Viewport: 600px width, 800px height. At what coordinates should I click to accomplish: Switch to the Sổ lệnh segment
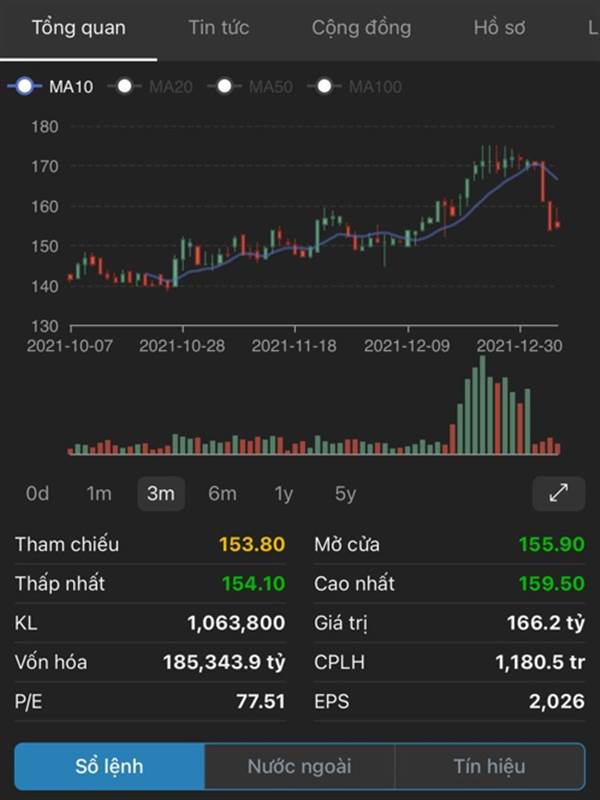coord(109,766)
